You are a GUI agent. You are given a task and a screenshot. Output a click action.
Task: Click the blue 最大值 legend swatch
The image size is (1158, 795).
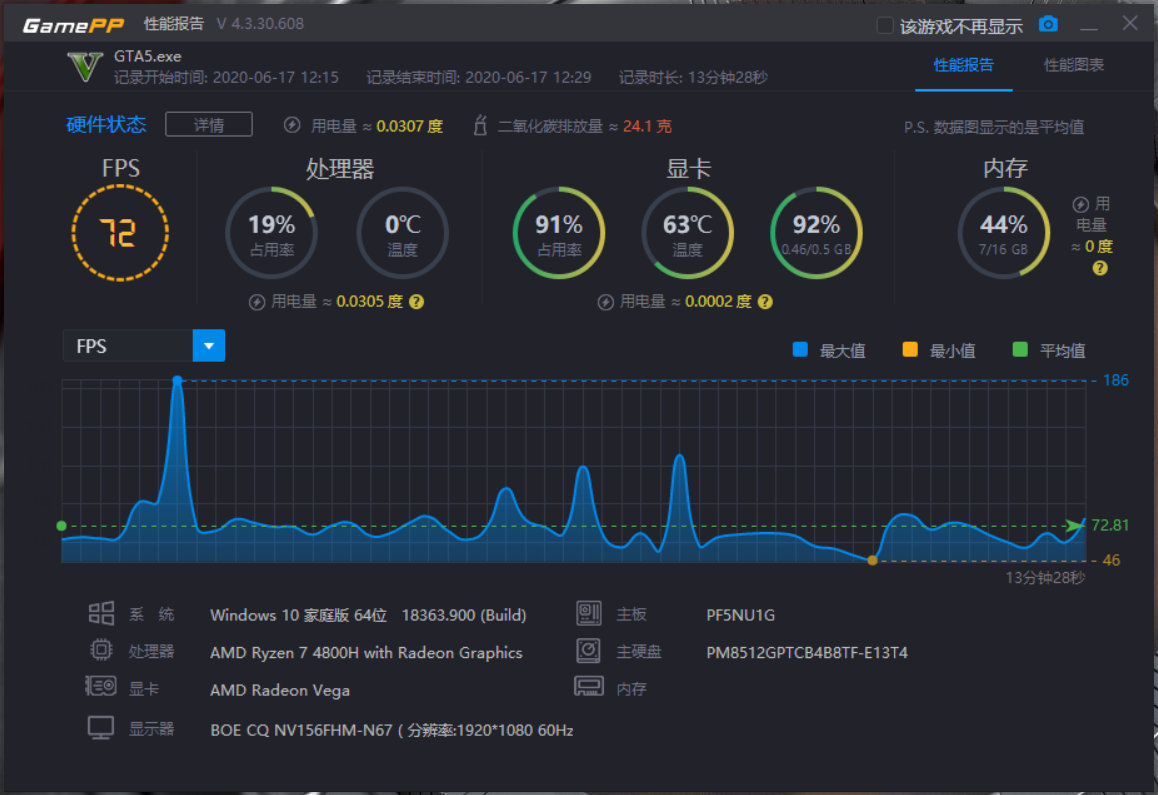pos(800,349)
